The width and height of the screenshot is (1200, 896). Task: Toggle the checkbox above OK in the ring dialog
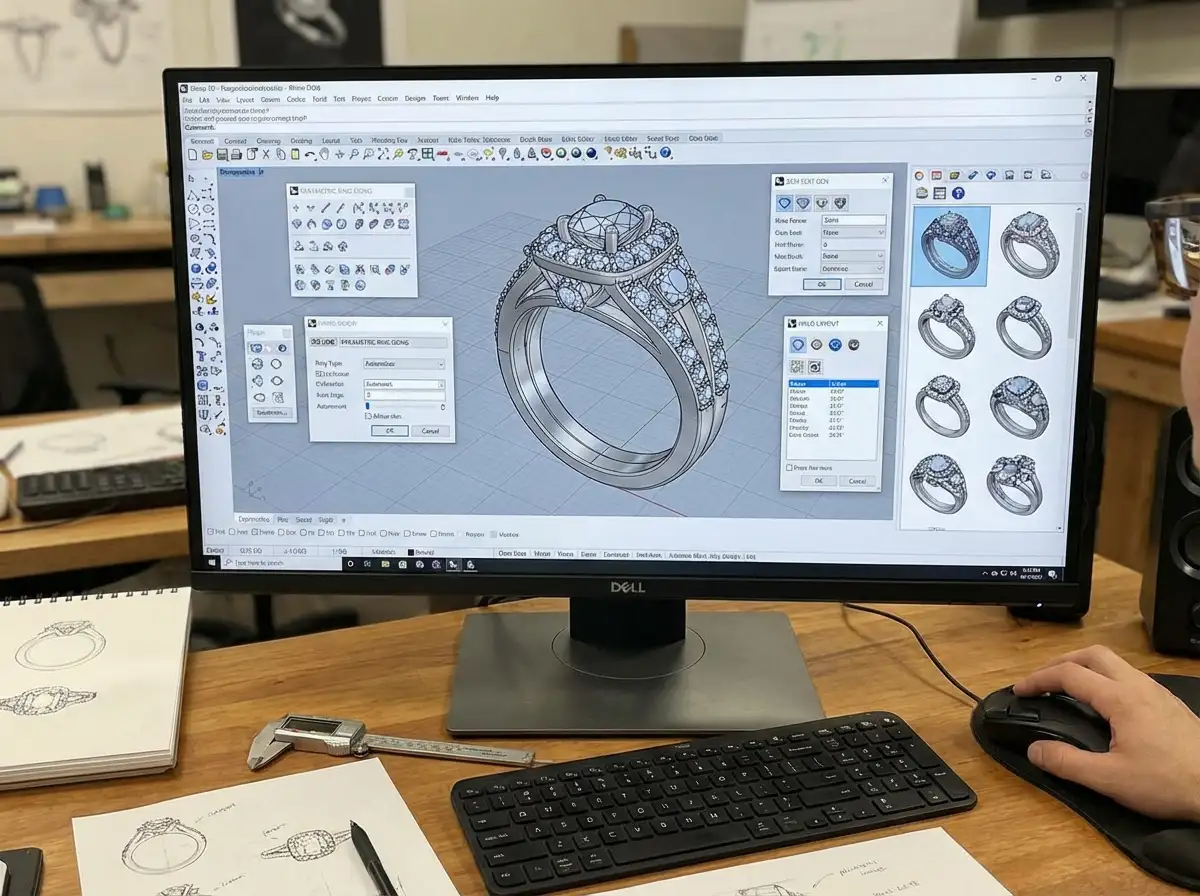point(368,416)
